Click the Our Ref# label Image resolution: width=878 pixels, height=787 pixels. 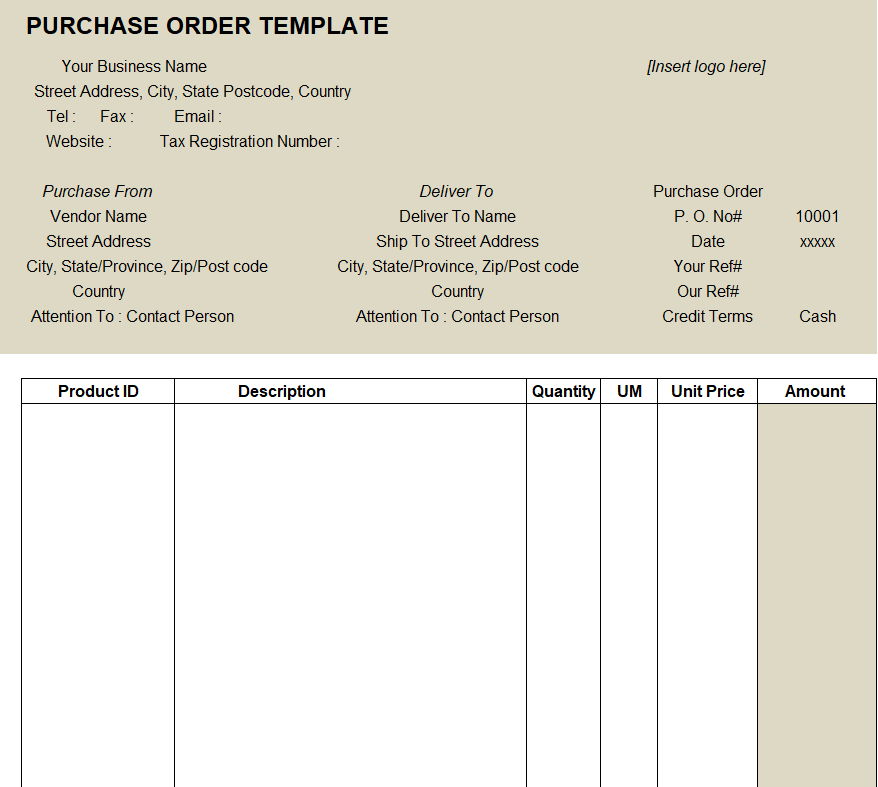click(x=707, y=291)
